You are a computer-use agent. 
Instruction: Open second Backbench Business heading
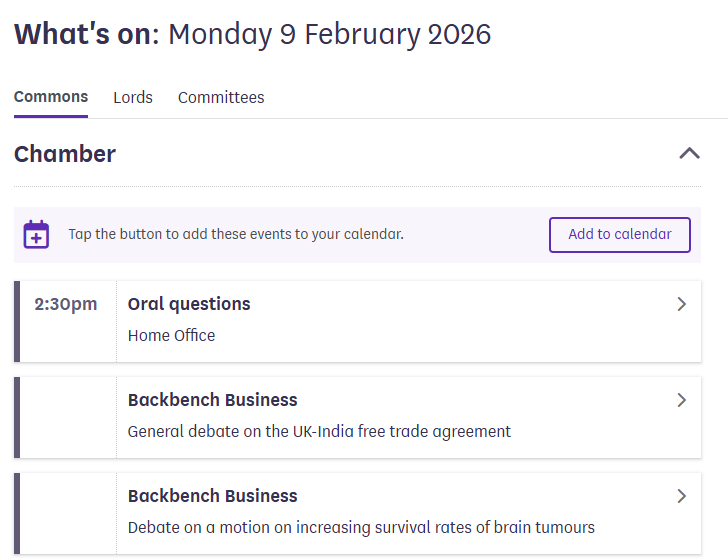(213, 496)
